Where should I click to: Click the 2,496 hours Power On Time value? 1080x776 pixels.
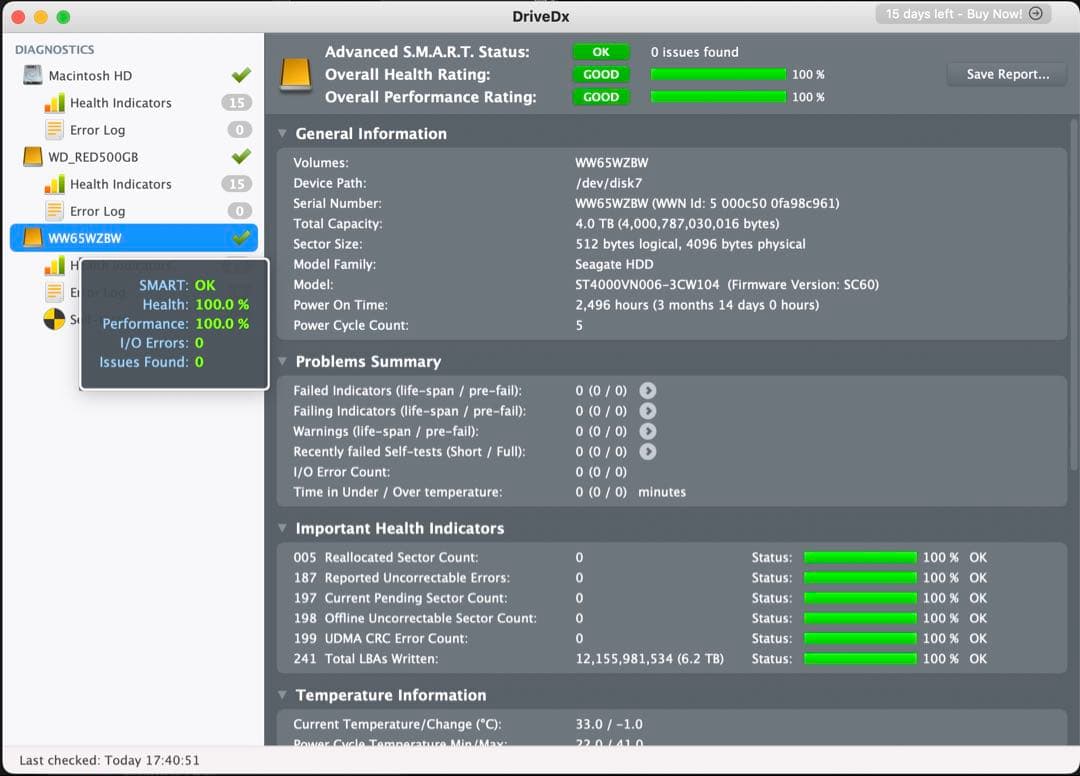[696, 305]
